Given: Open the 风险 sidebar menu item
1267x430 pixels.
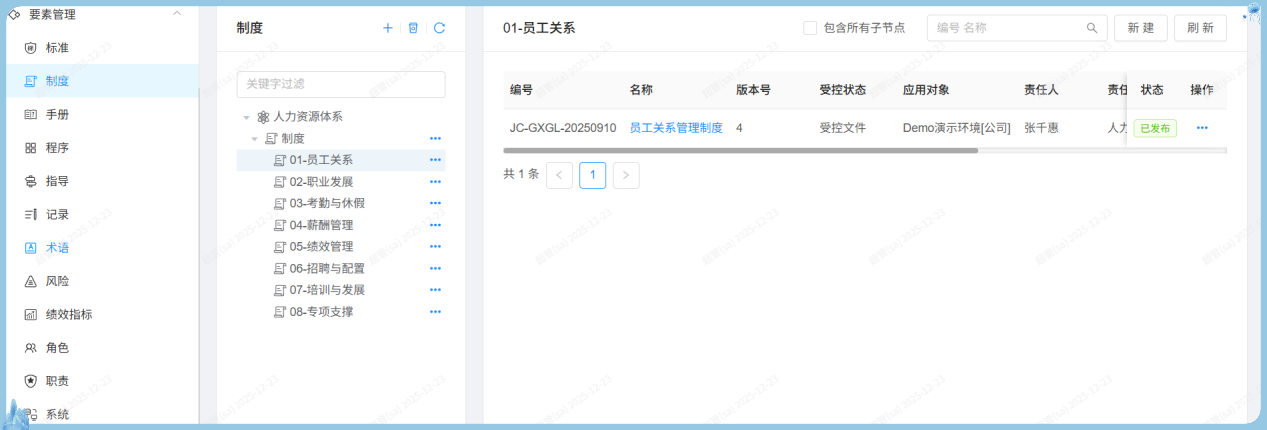Looking at the screenshot, I should pos(102,281).
